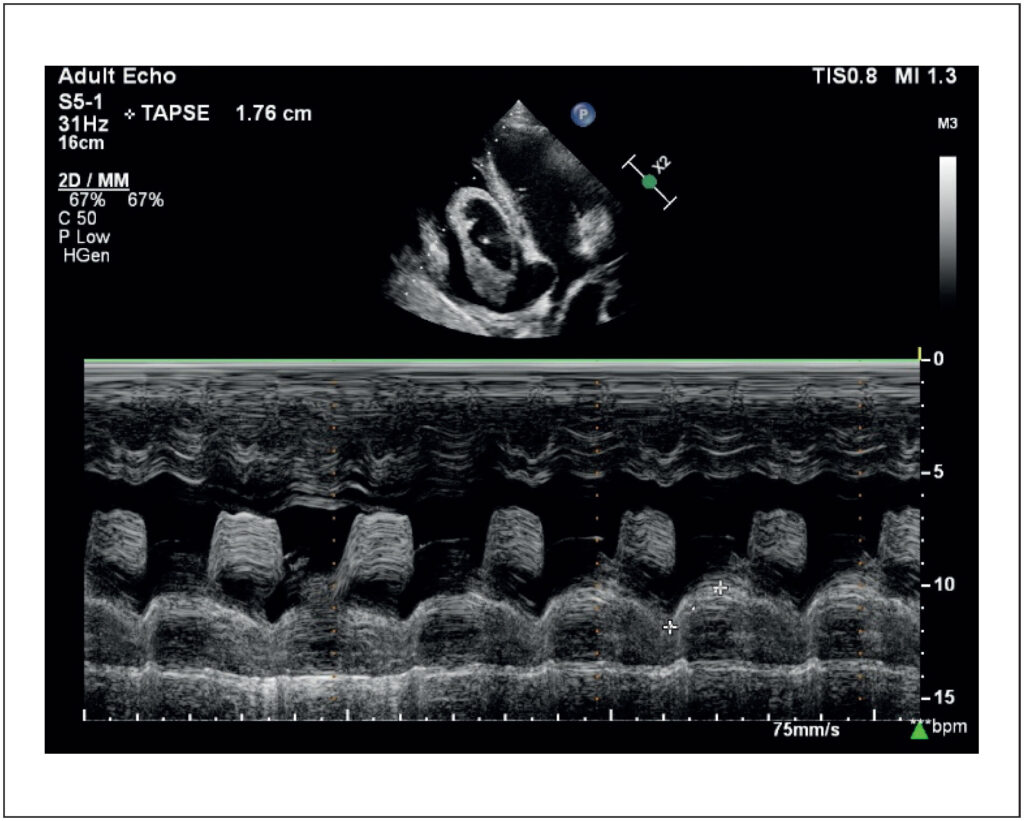Viewport: 1024px width, 821px height.
Task: Click the Adult Echo preset title
Action: coord(118,76)
